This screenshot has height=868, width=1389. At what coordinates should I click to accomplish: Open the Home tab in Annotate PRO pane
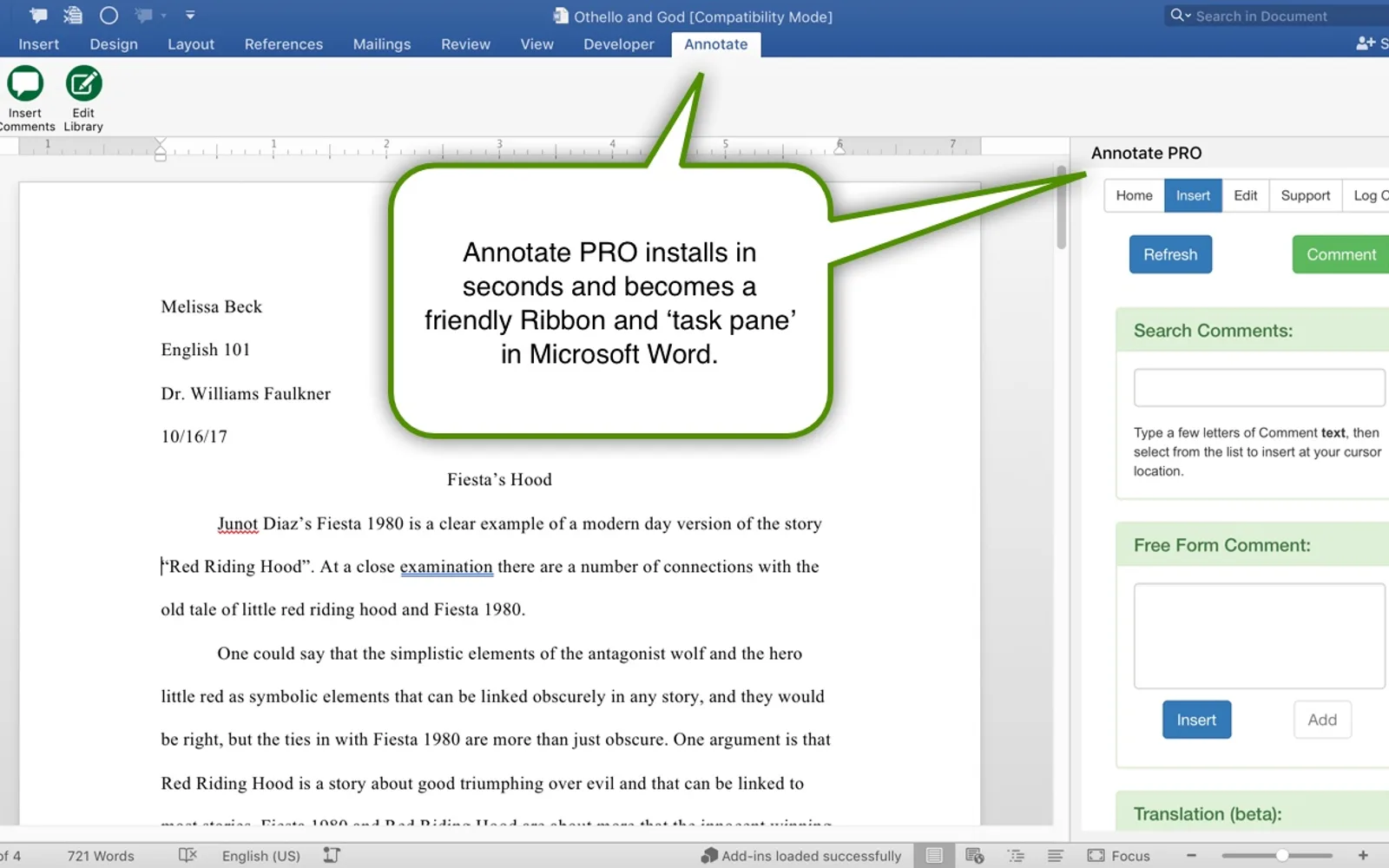click(x=1134, y=195)
